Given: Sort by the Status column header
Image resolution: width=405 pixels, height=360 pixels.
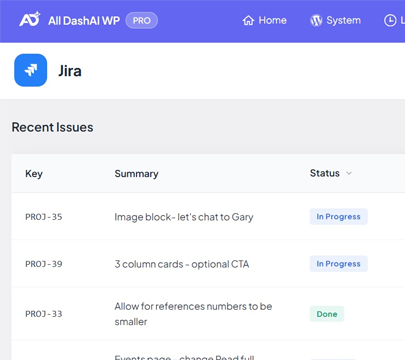Looking at the screenshot, I should click(x=325, y=173).
